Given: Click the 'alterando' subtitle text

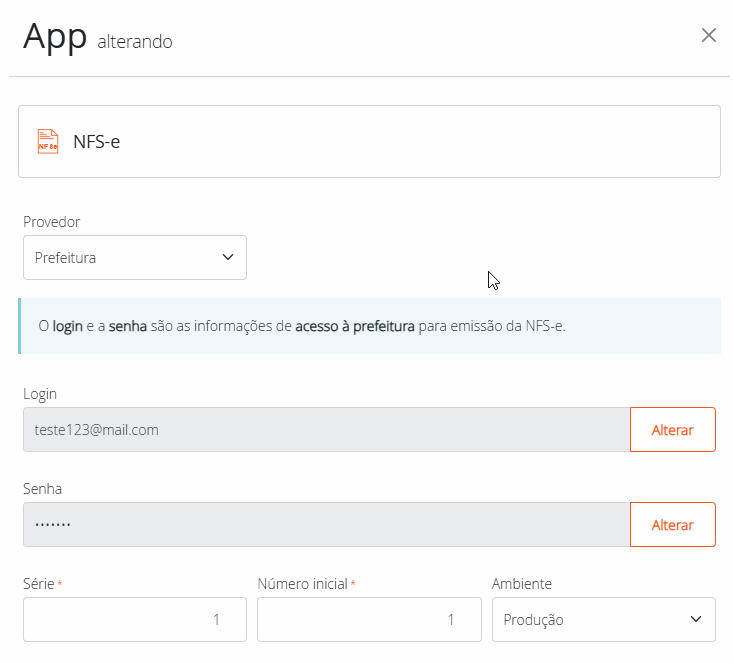Looking at the screenshot, I should click(x=135, y=42).
